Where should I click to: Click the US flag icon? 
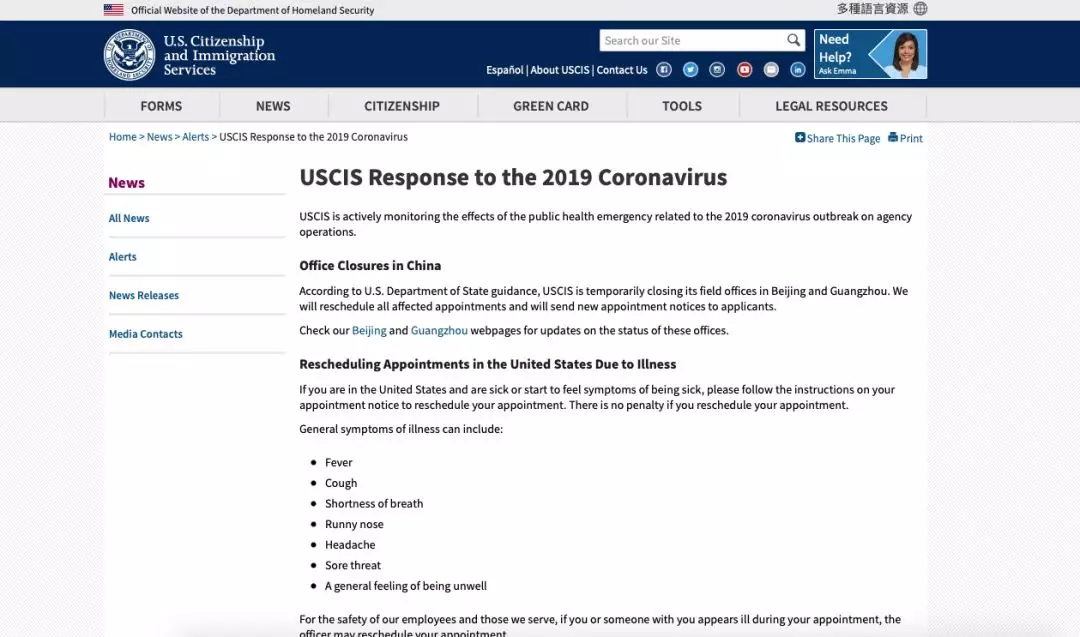click(114, 10)
